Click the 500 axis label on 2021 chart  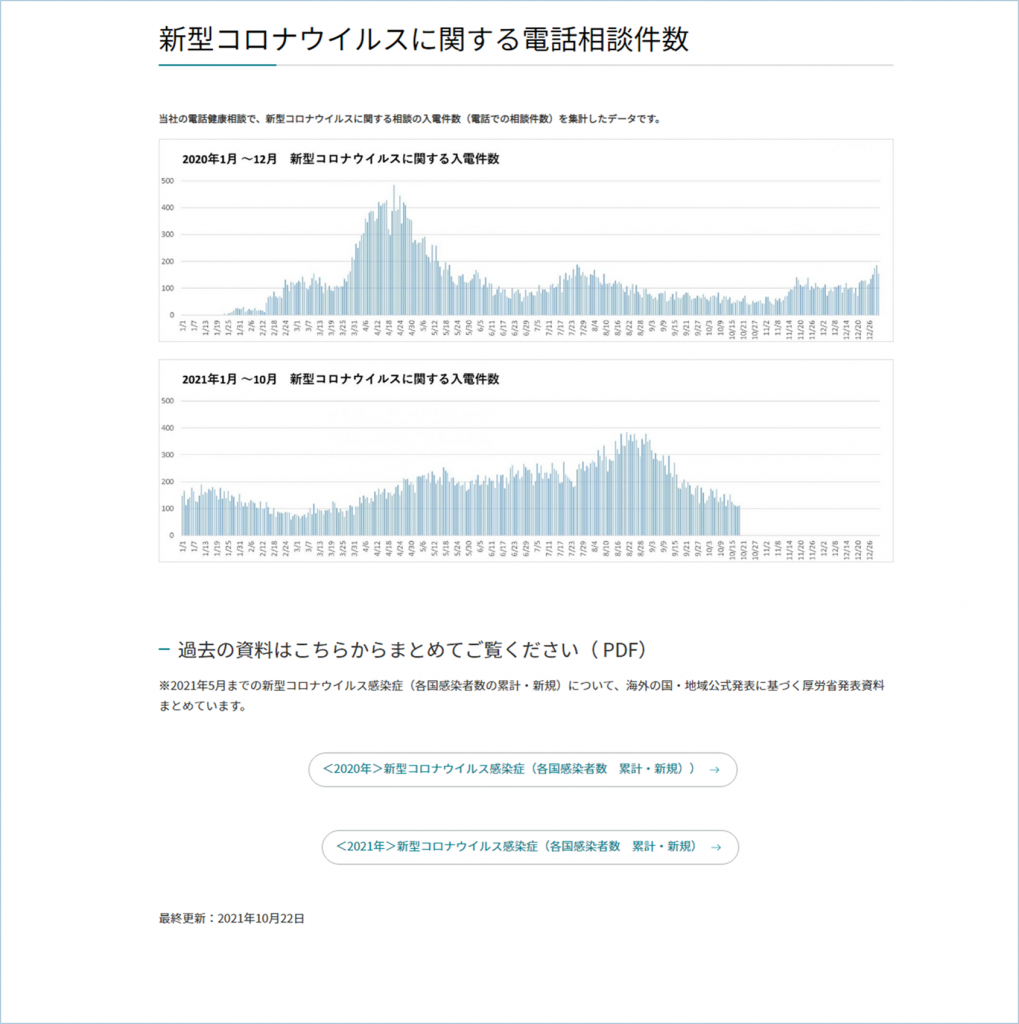[x=167, y=401]
